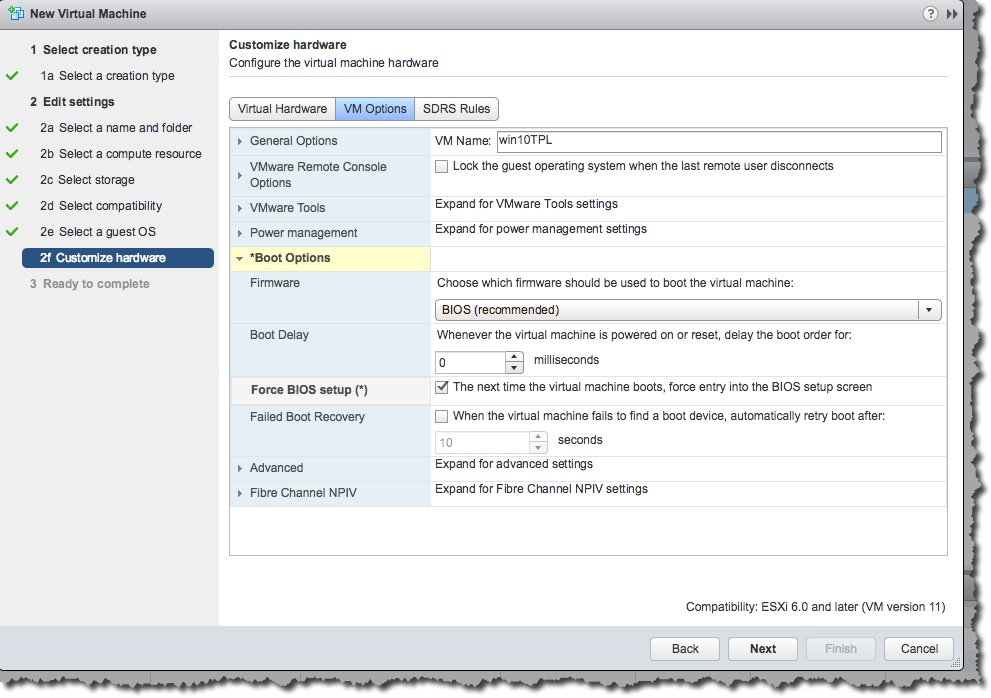Go to step 2c Select storage
Viewport: 991px width, 698px height.
tap(96, 180)
